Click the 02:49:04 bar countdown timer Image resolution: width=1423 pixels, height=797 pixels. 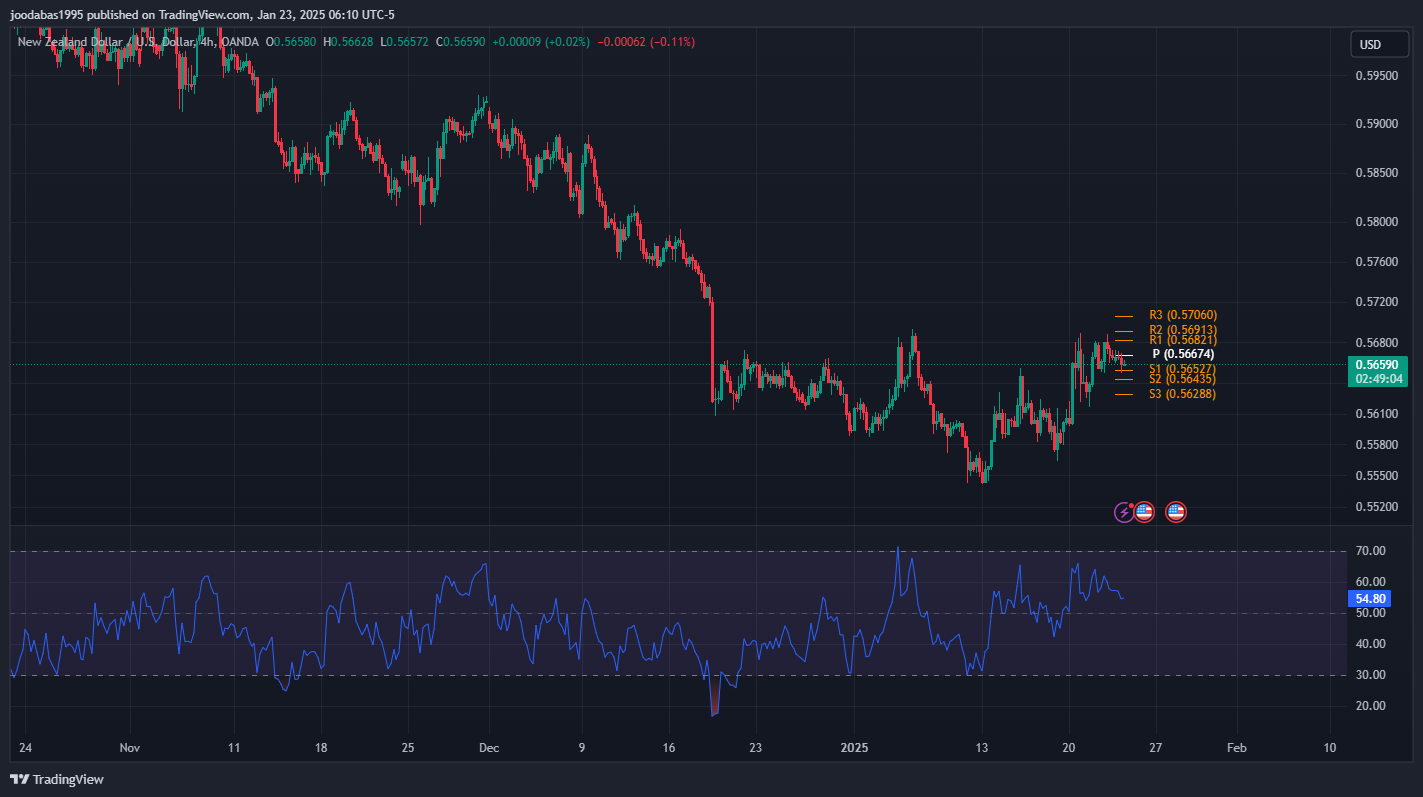pos(1378,379)
